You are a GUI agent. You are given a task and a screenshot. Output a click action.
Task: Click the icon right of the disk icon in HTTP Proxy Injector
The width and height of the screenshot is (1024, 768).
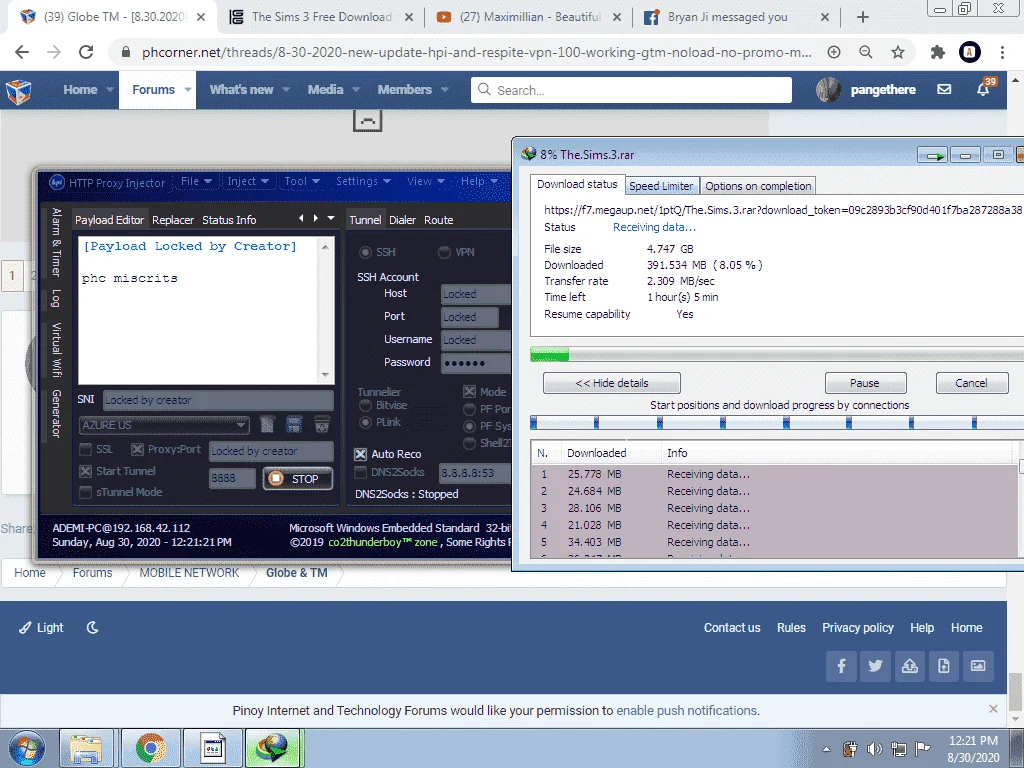[x=321, y=424]
